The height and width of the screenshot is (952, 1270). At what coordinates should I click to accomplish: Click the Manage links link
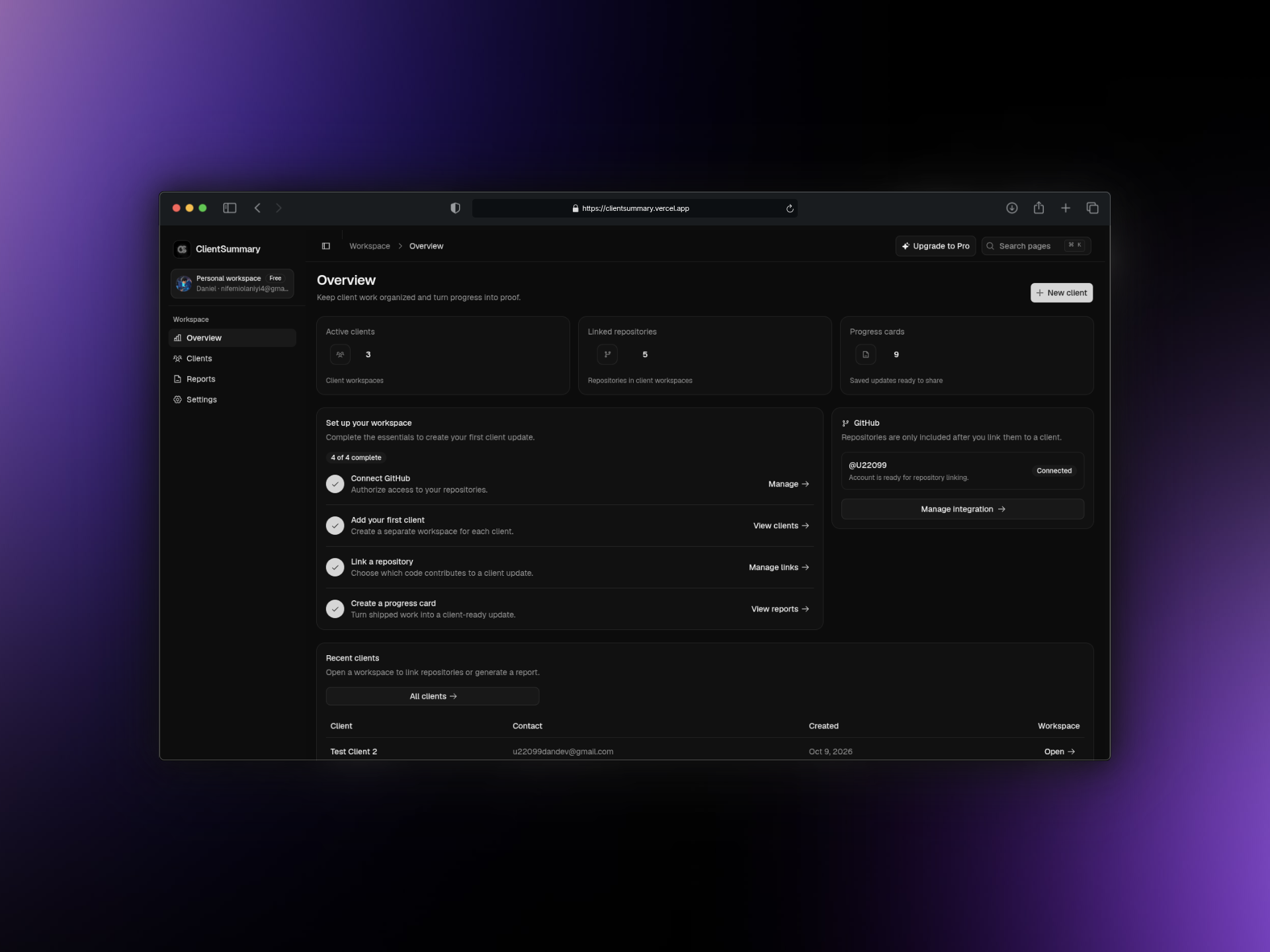(779, 567)
